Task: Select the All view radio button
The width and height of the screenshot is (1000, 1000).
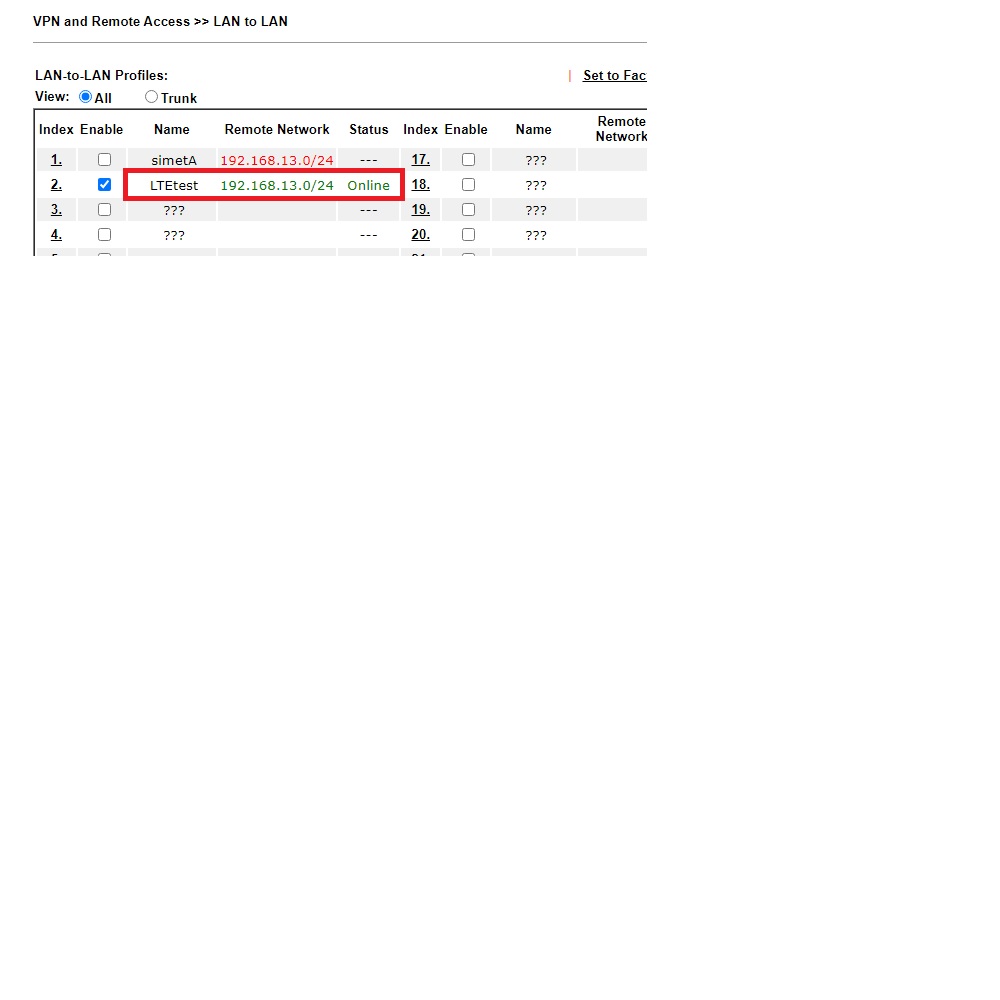Action: pyautogui.click(x=86, y=97)
